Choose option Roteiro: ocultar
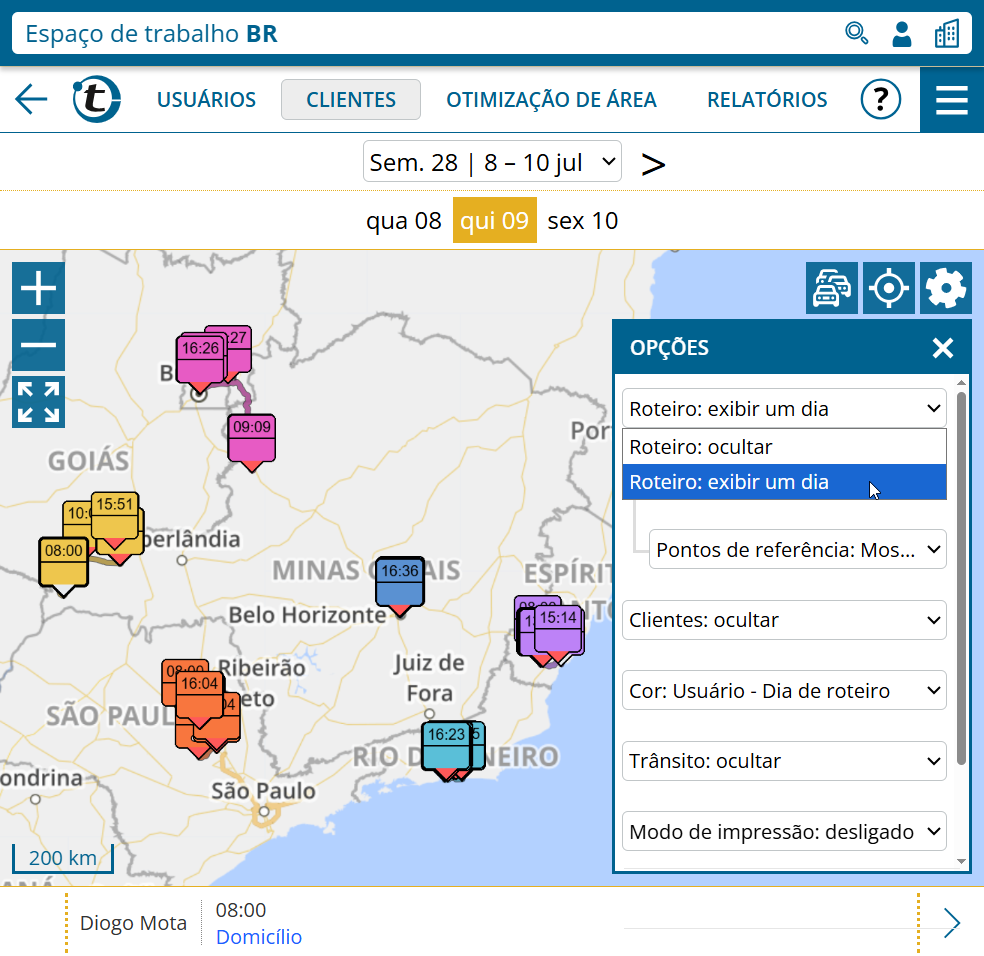This screenshot has height=956, width=984. (784, 447)
